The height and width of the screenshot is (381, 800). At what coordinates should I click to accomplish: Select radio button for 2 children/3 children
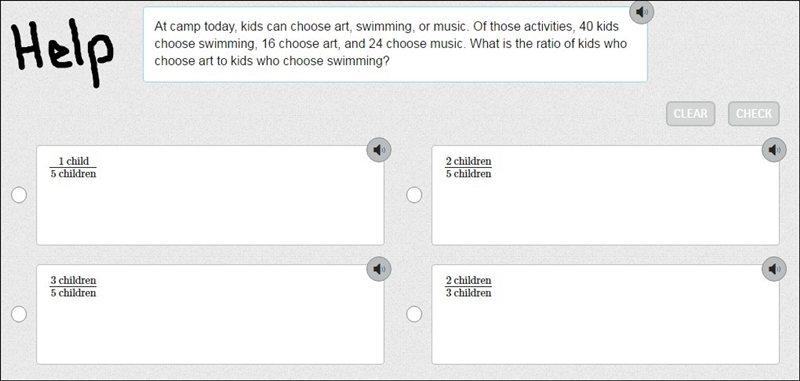coord(414,314)
